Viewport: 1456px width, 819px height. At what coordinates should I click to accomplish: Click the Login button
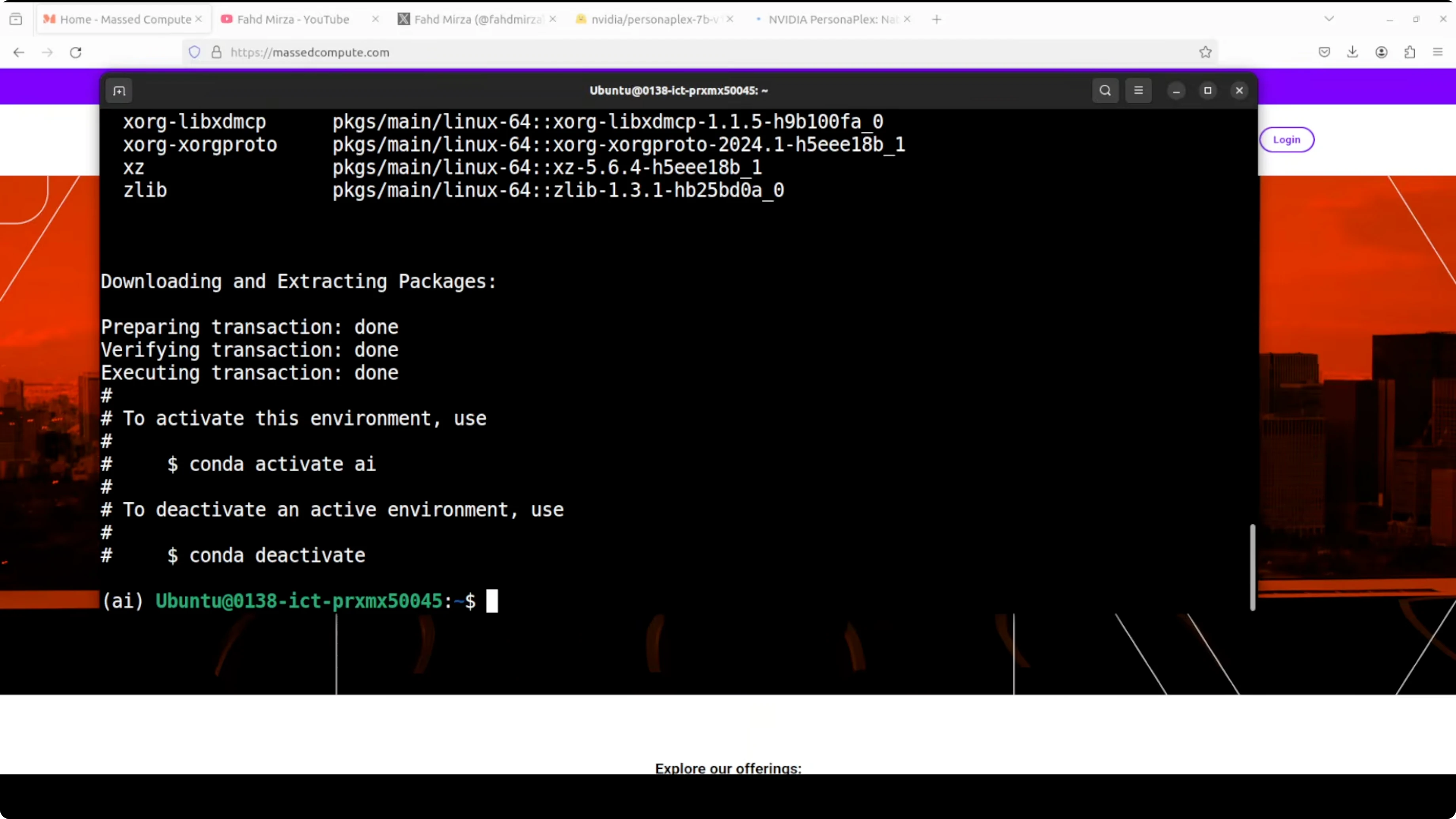coord(1286,140)
